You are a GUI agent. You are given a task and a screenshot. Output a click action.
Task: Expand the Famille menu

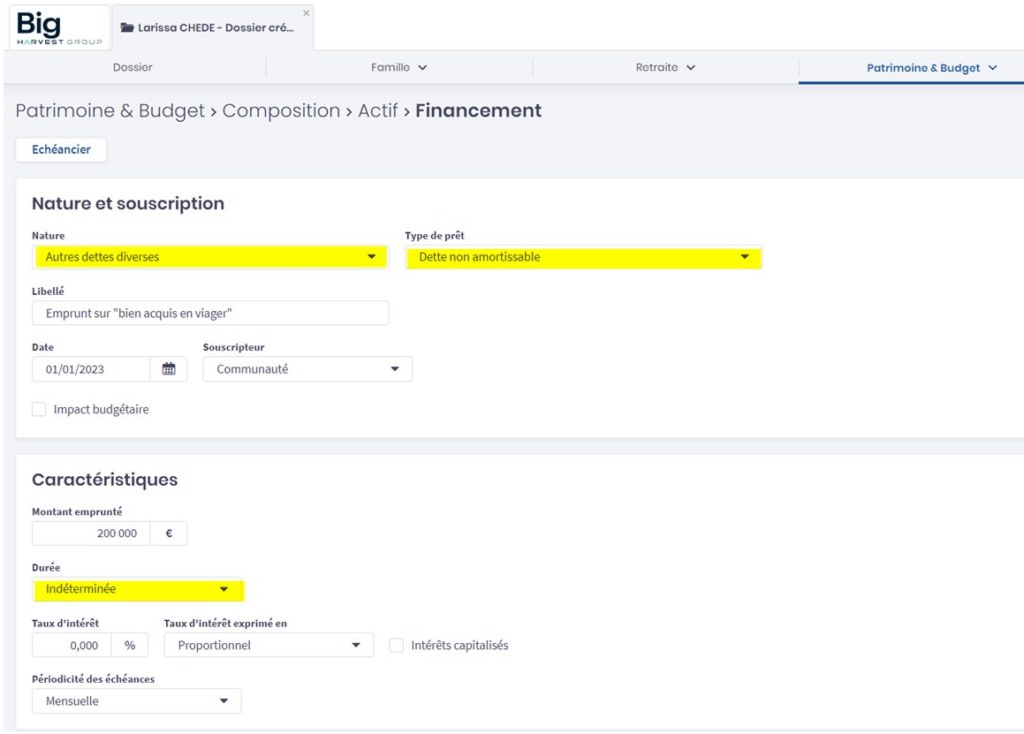(x=398, y=67)
